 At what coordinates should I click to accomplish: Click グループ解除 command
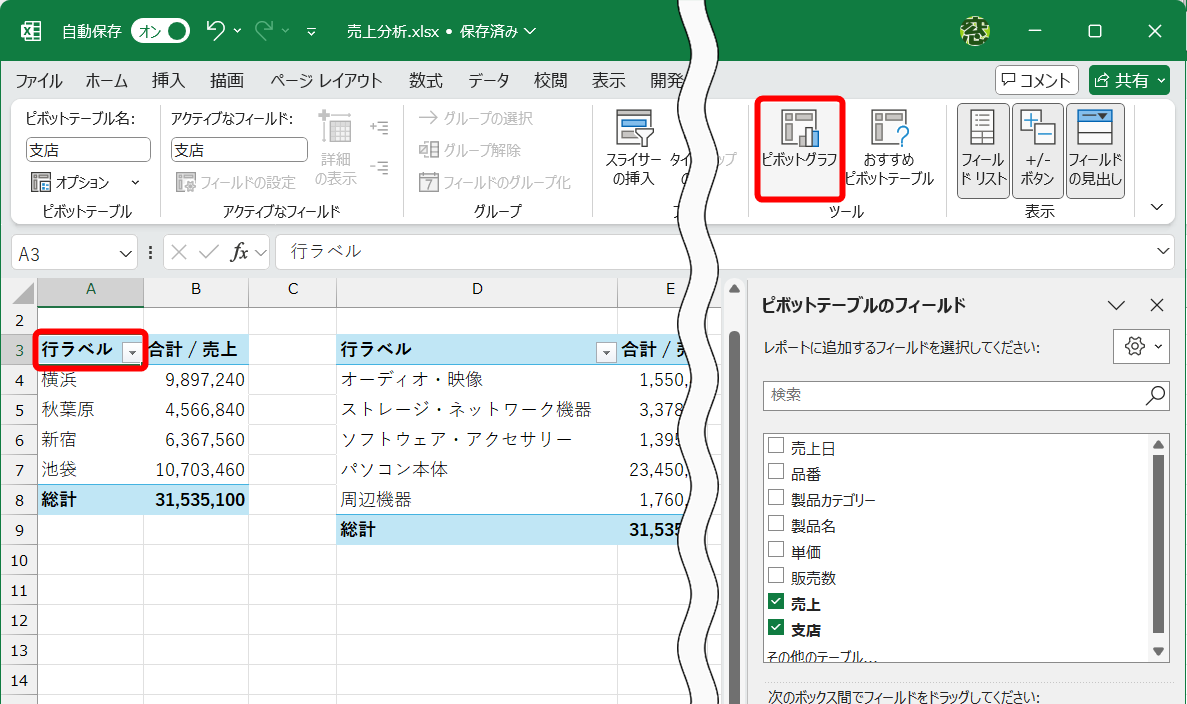(470, 150)
